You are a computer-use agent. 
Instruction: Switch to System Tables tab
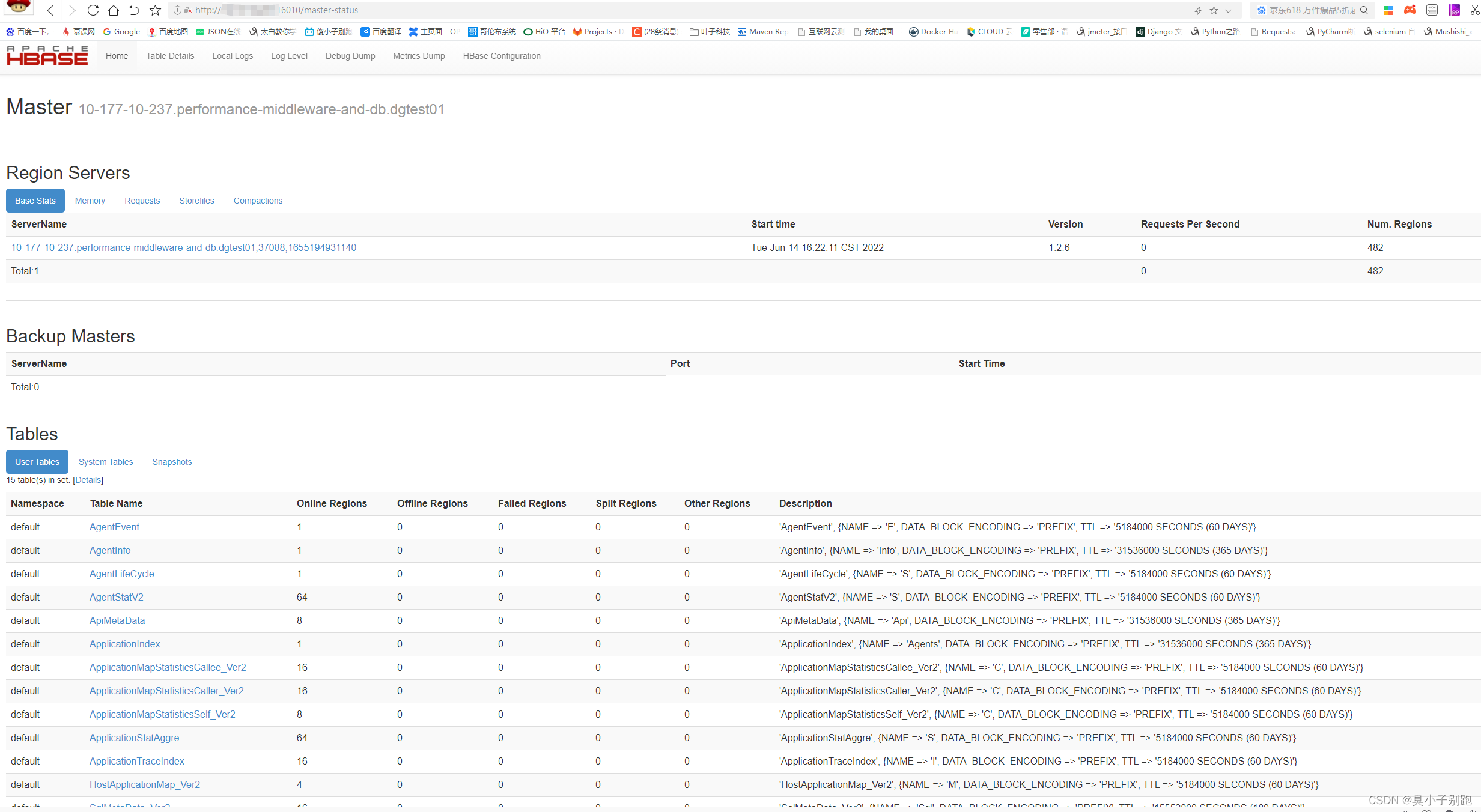106,462
